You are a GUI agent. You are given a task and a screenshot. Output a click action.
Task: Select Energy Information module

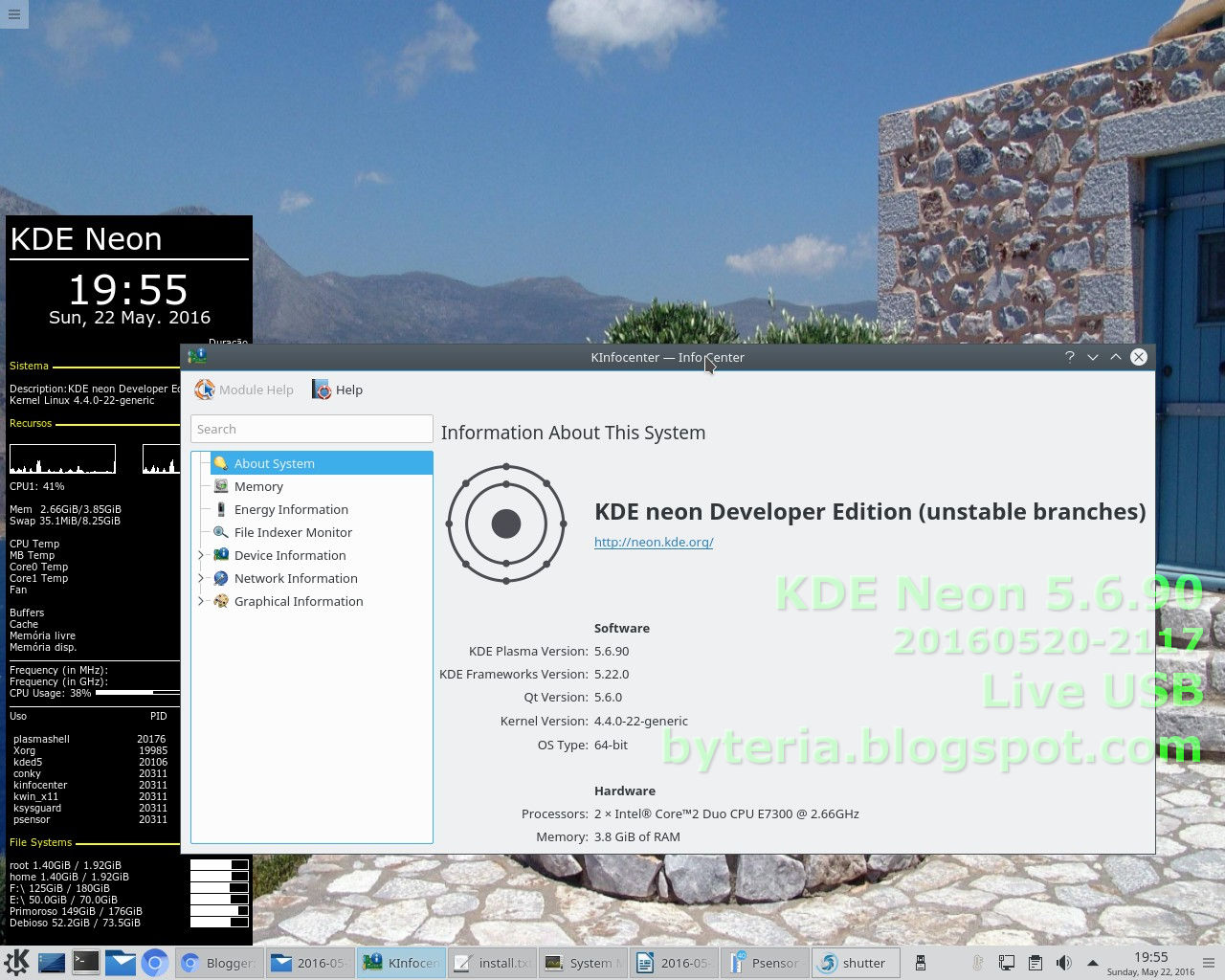pyautogui.click(x=291, y=509)
